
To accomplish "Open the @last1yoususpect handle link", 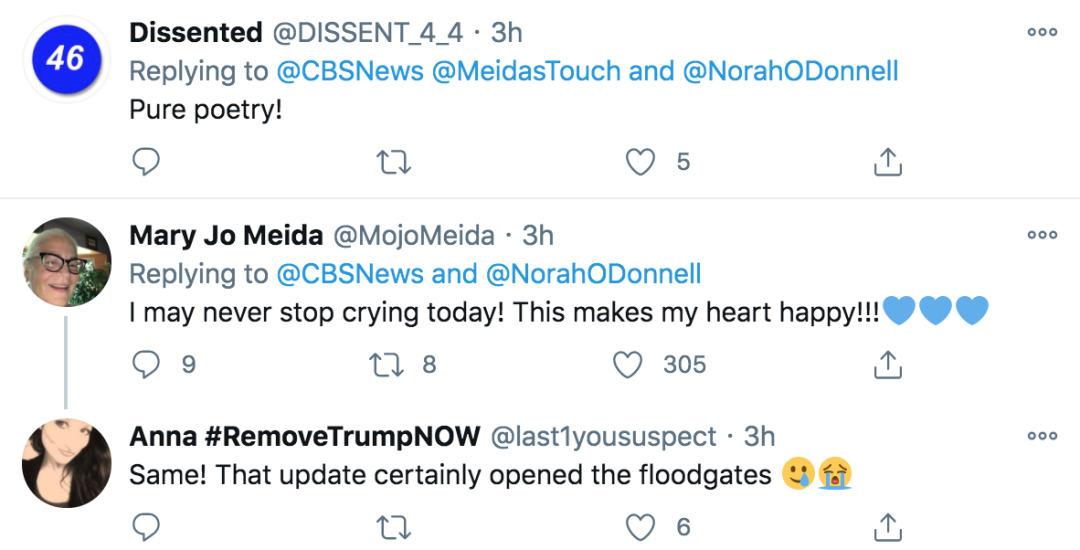I will click(x=604, y=437).
